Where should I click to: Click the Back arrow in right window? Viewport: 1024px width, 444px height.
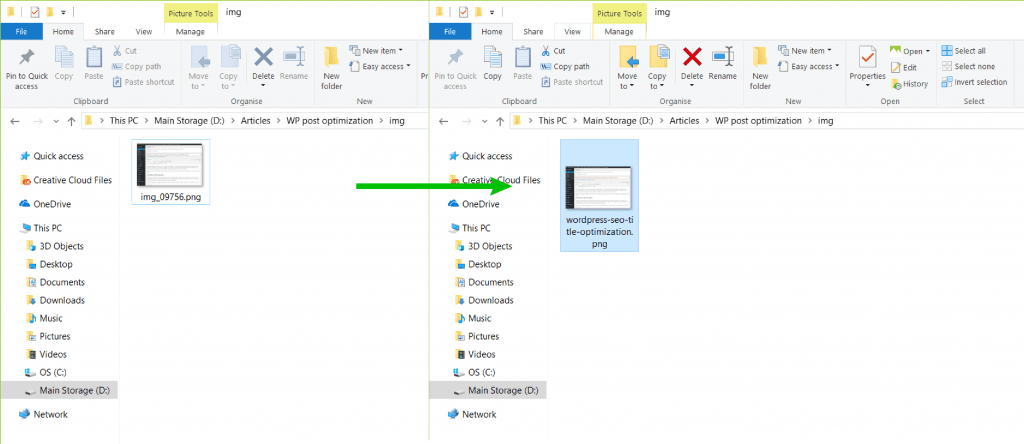pos(443,121)
